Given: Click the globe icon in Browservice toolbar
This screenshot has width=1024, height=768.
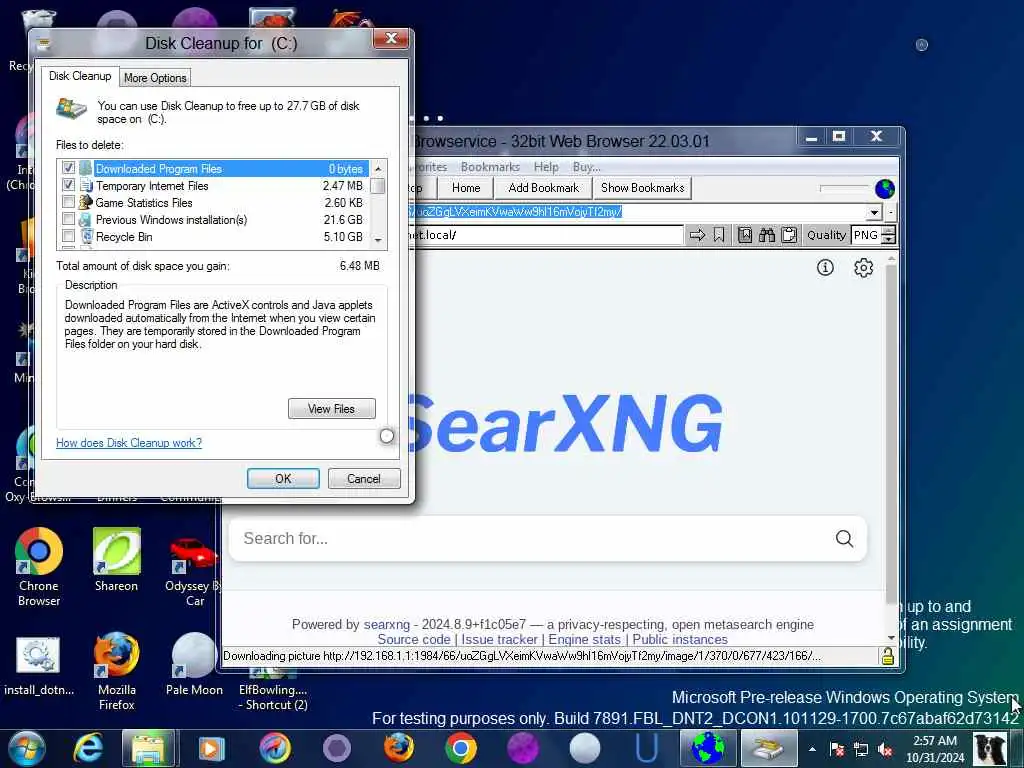Looking at the screenshot, I should [885, 189].
